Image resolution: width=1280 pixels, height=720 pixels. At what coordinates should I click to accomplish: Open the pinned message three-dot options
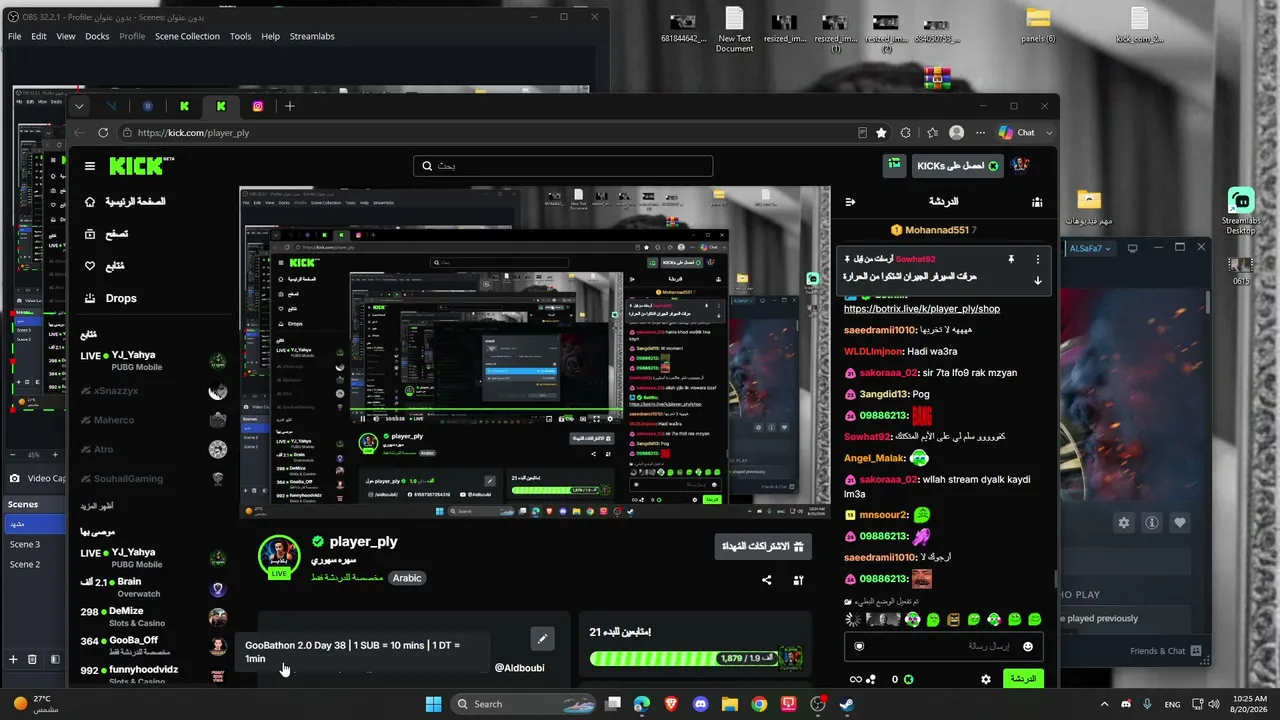[x=1038, y=259]
